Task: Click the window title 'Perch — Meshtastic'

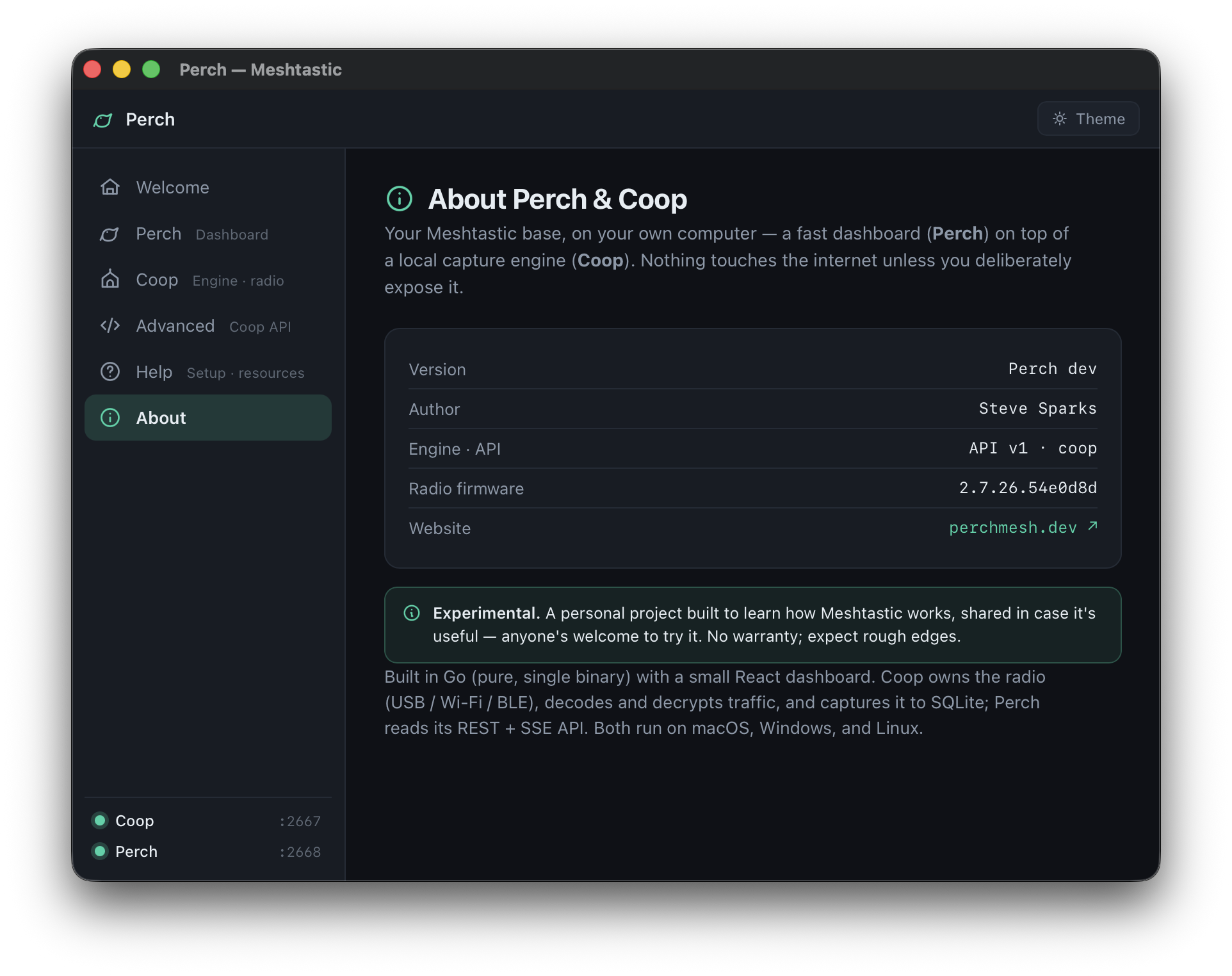Action: [x=261, y=69]
